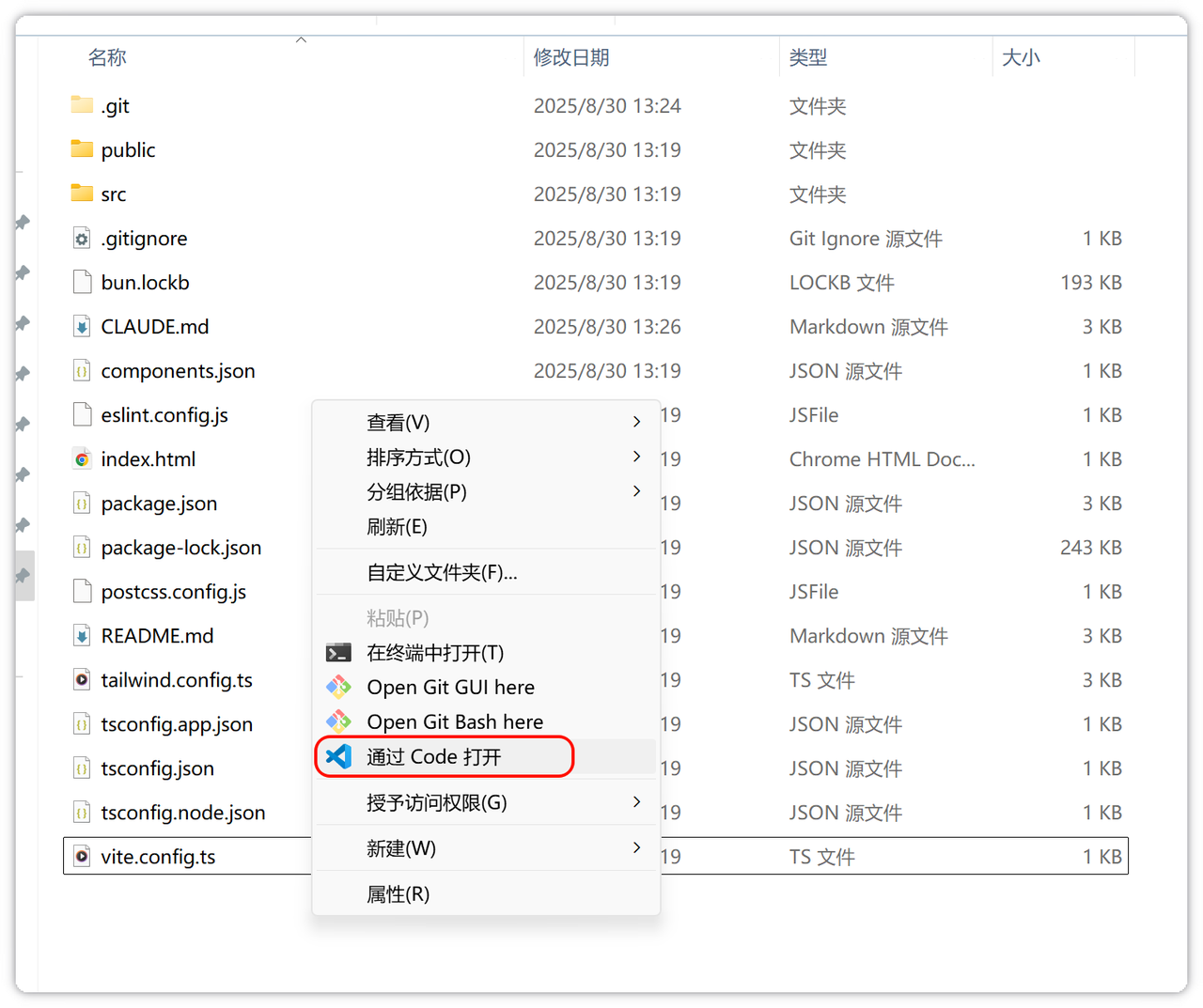Click the Git Bash icon in menu
The width and height of the screenshot is (1203, 1008).
pos(338,721)
